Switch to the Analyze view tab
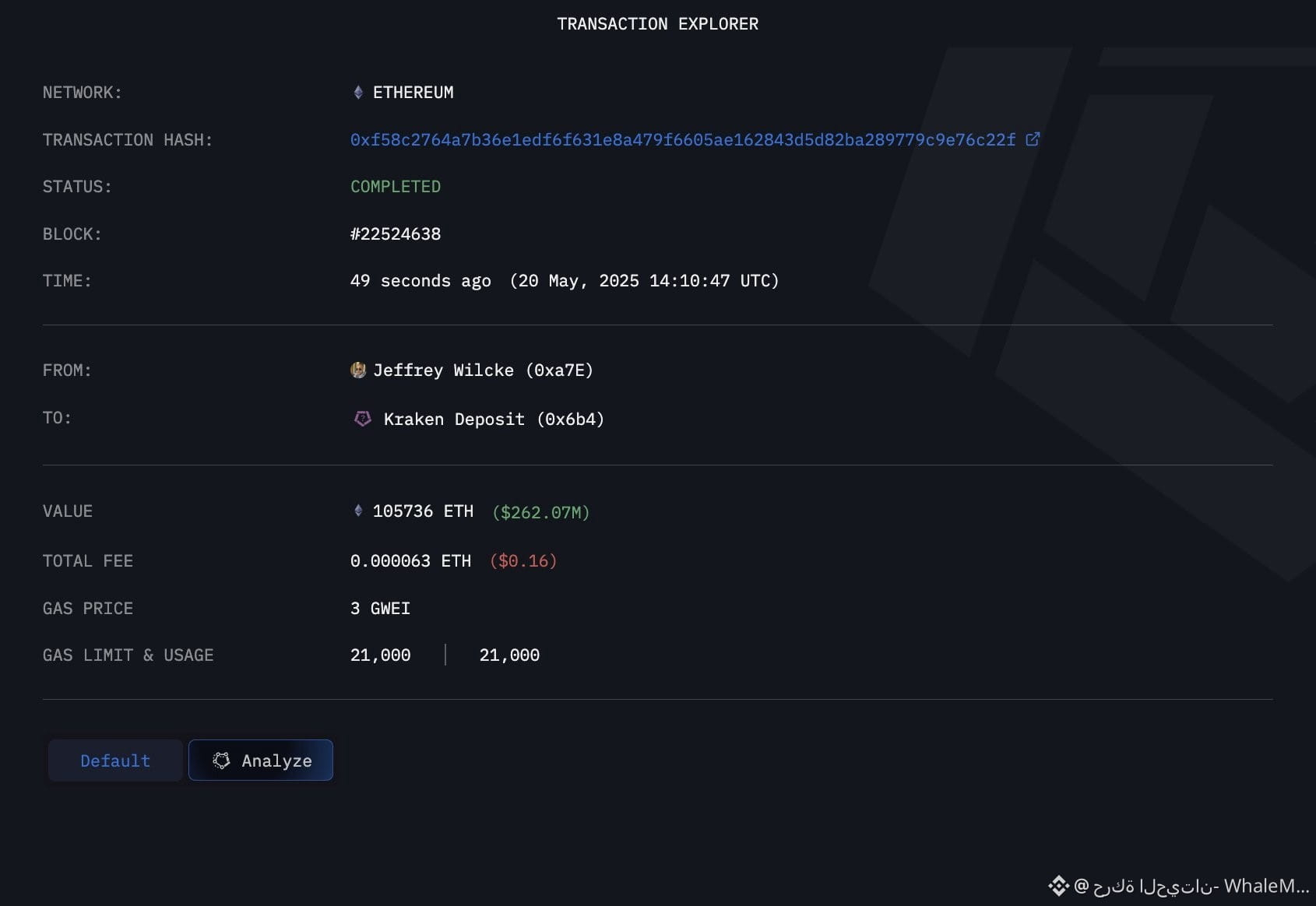Image resolution: width=1316 pixels, height=906 pixels. point(261,760)
